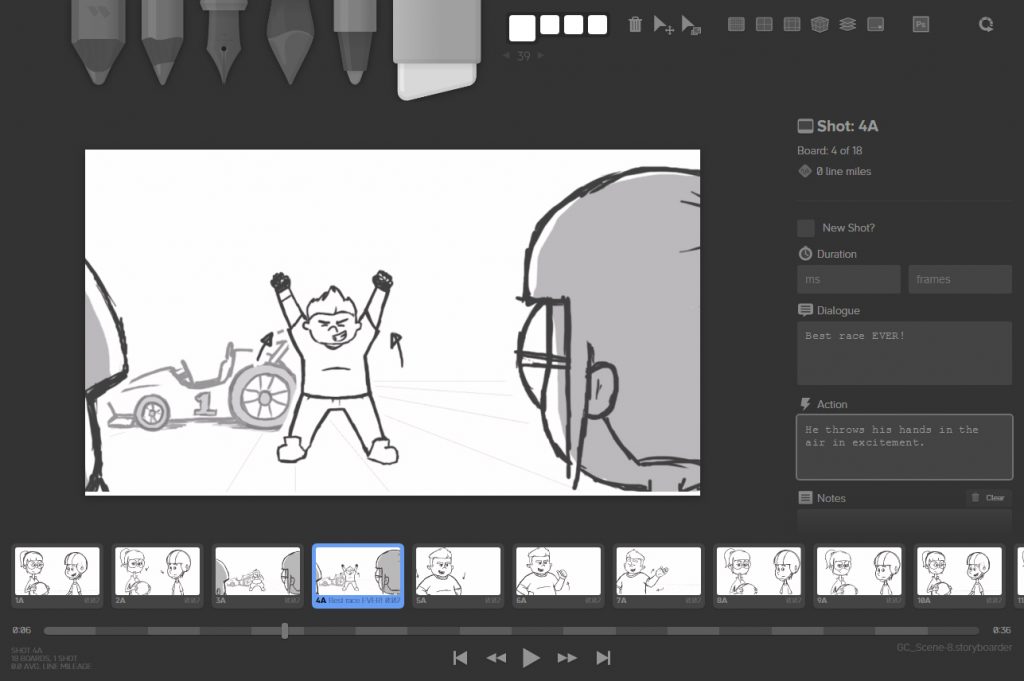The height and width of the screenshot is (681, 1024).
Task: Click the line miles diamond icon
Action: click(x=805, y=171)
